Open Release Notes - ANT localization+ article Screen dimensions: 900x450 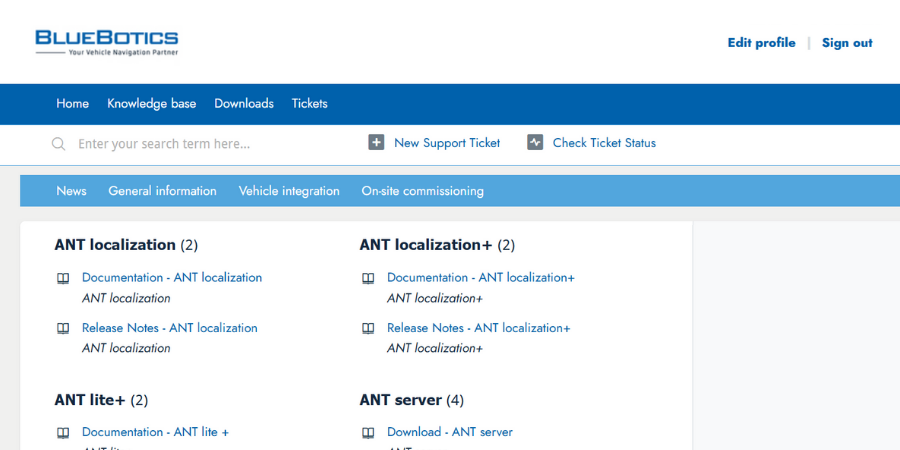pos(479,328)
